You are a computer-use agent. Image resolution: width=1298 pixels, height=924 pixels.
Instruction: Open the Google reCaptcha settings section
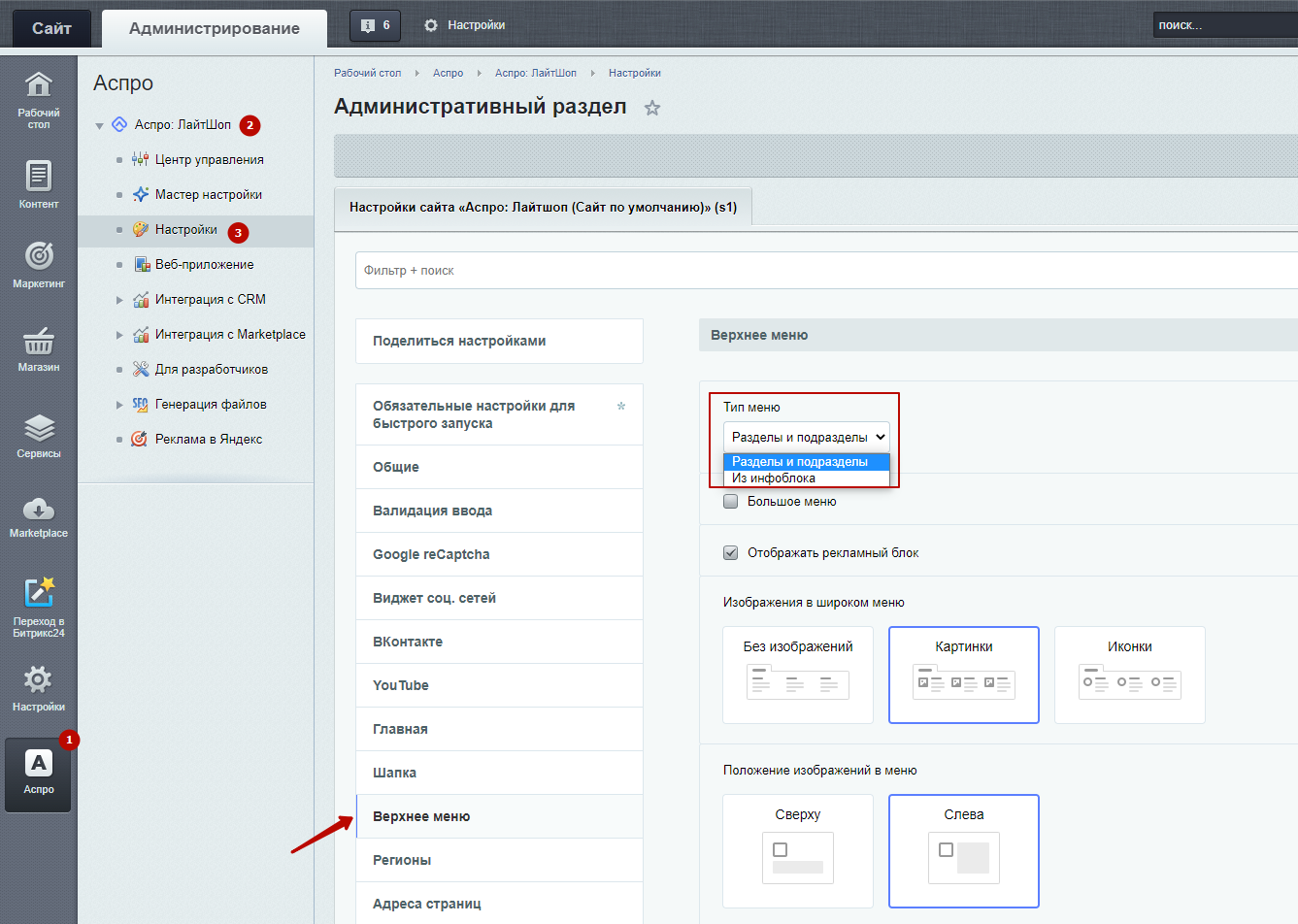click(x=499, y=554)
